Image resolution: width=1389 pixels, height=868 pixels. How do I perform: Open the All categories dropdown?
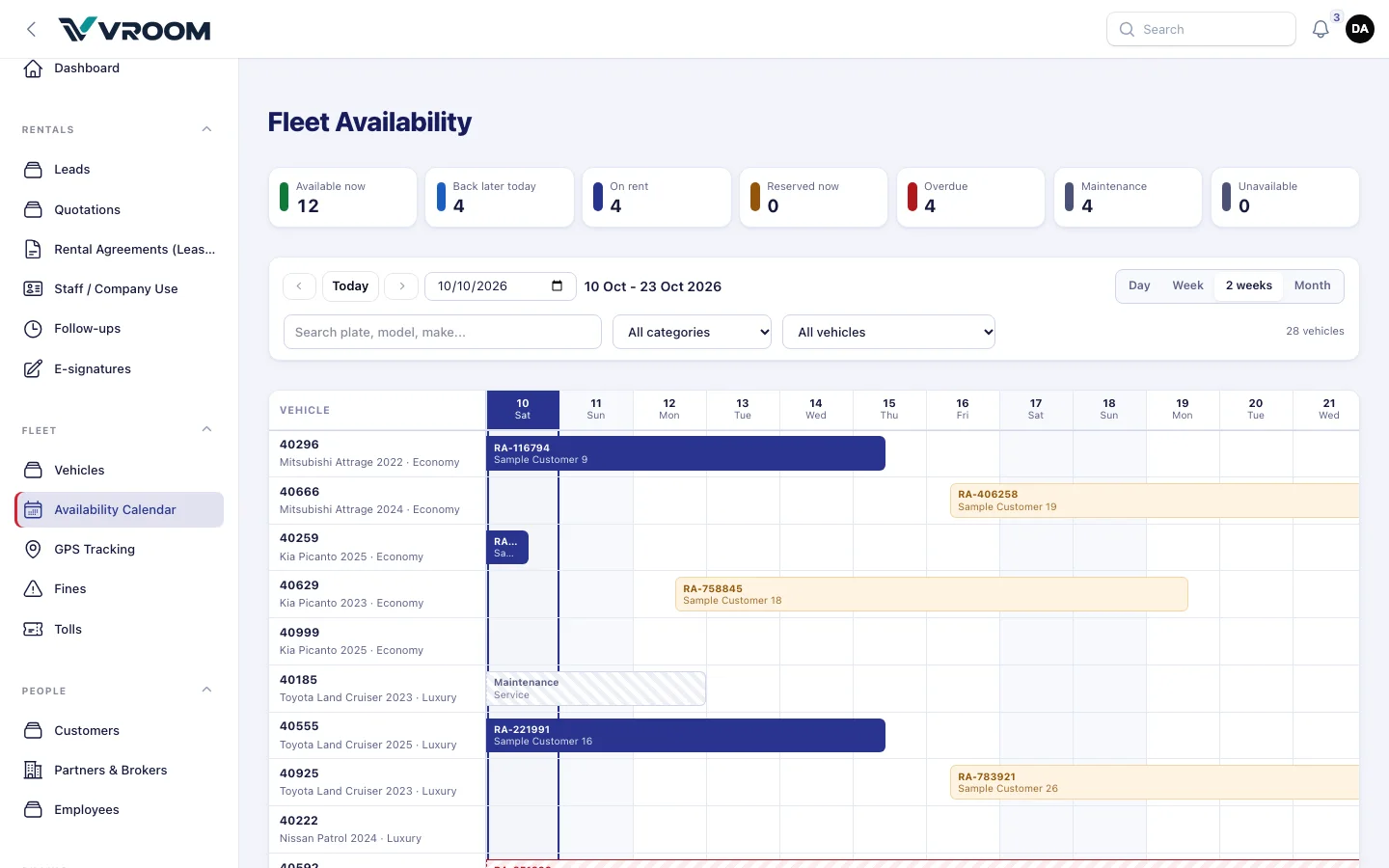pyautogui.click(x=693, y=332)
